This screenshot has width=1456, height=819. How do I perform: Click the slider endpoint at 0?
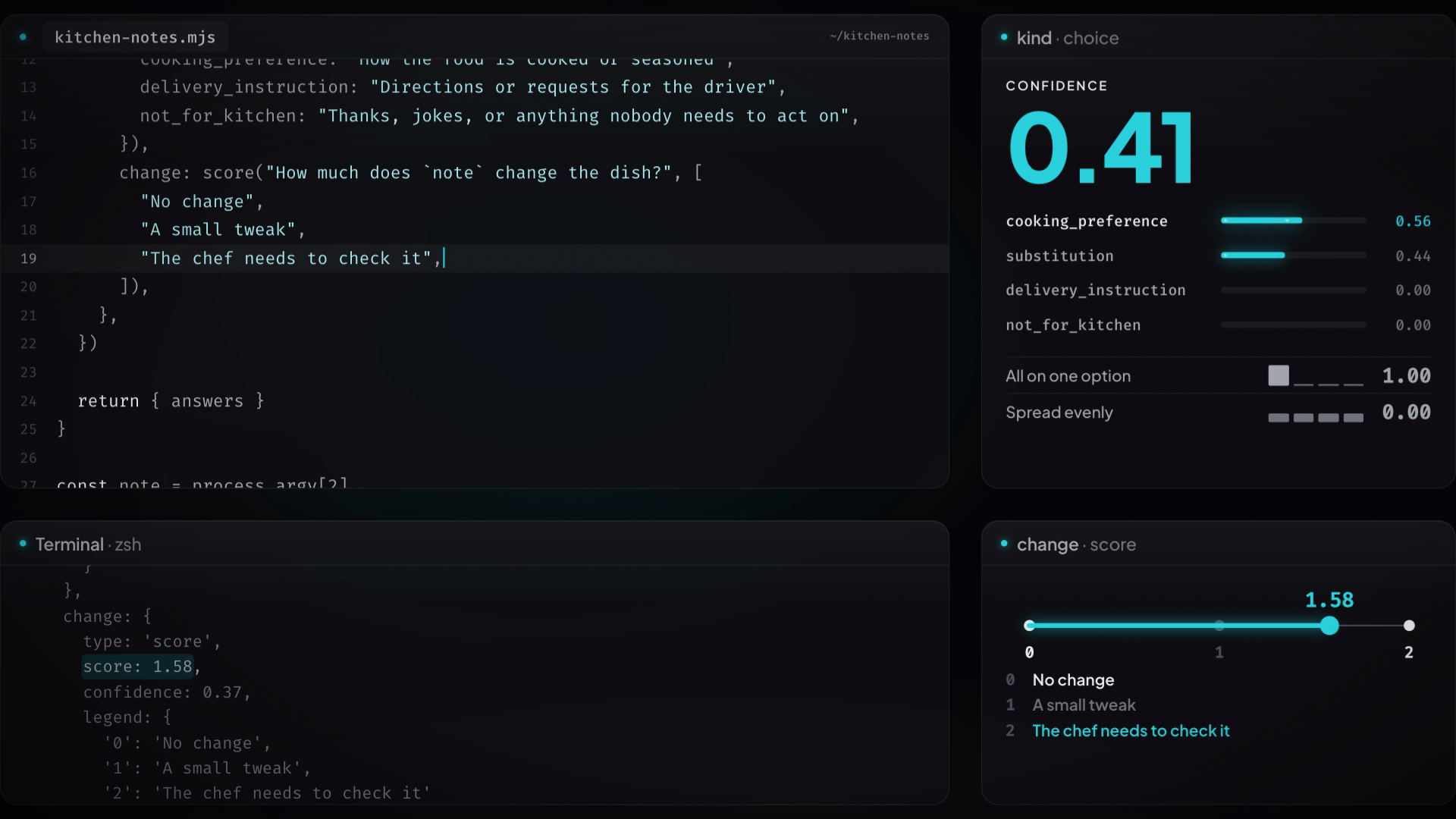pyautogui.click(x=1029, y=626)
